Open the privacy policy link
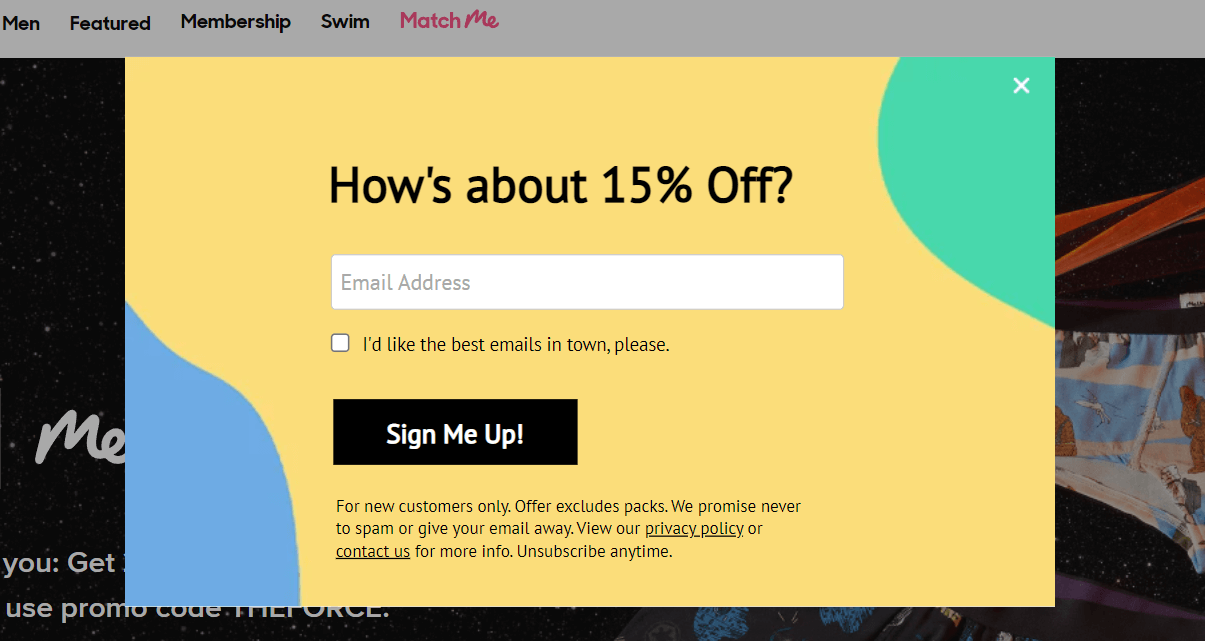This screenshot has width=1205, height=641. coord(693,528)
